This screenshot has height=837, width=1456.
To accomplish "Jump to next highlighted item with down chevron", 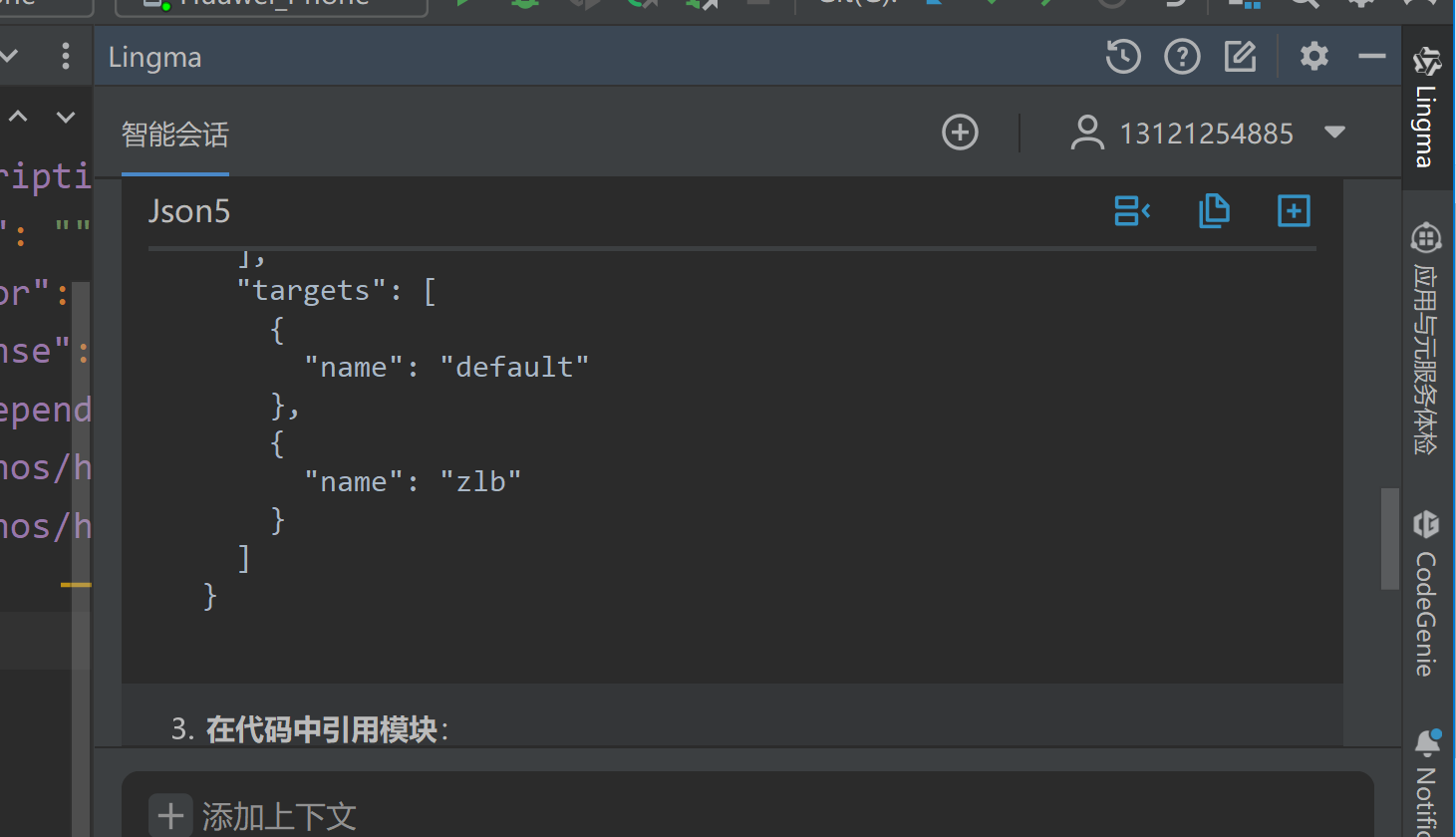I will (66, 118).
